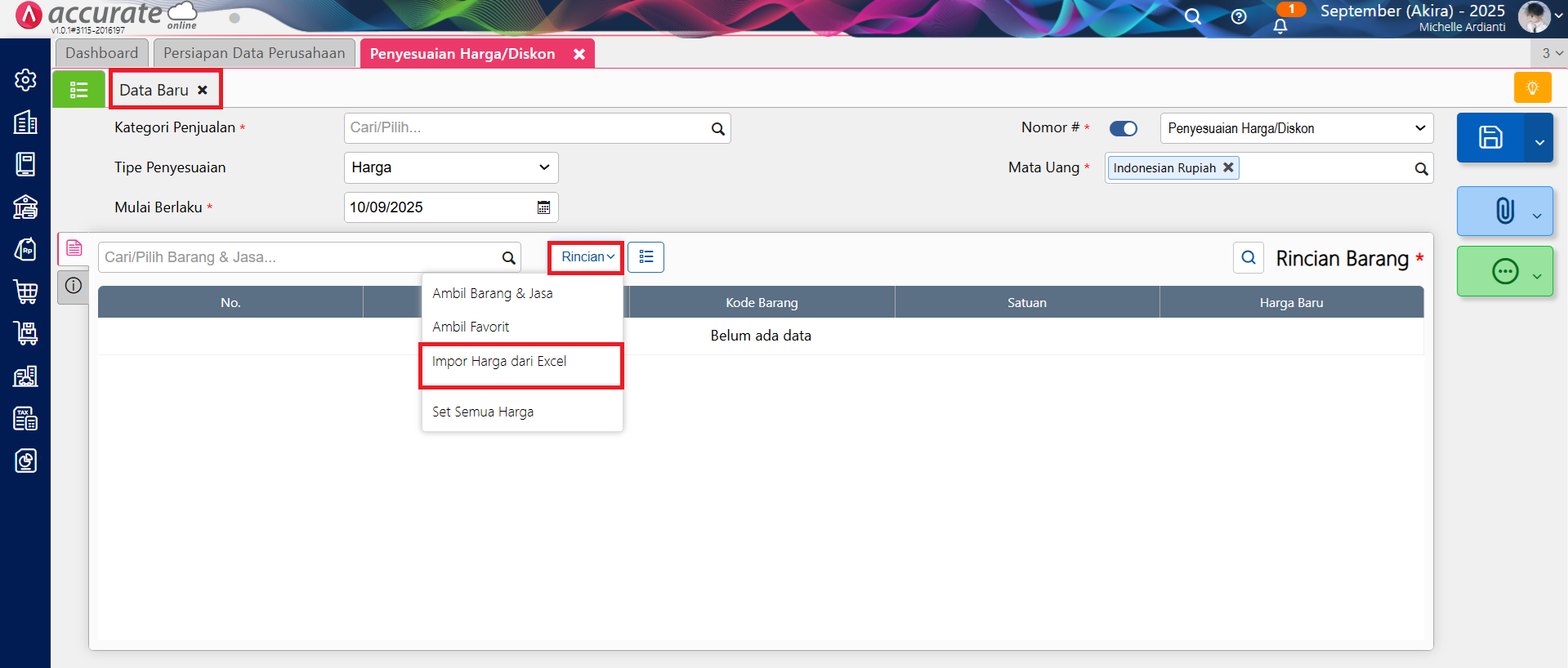The image size is (1568, 668).
Task: Click the Set Semua Harga option
Action: (483, 412)
